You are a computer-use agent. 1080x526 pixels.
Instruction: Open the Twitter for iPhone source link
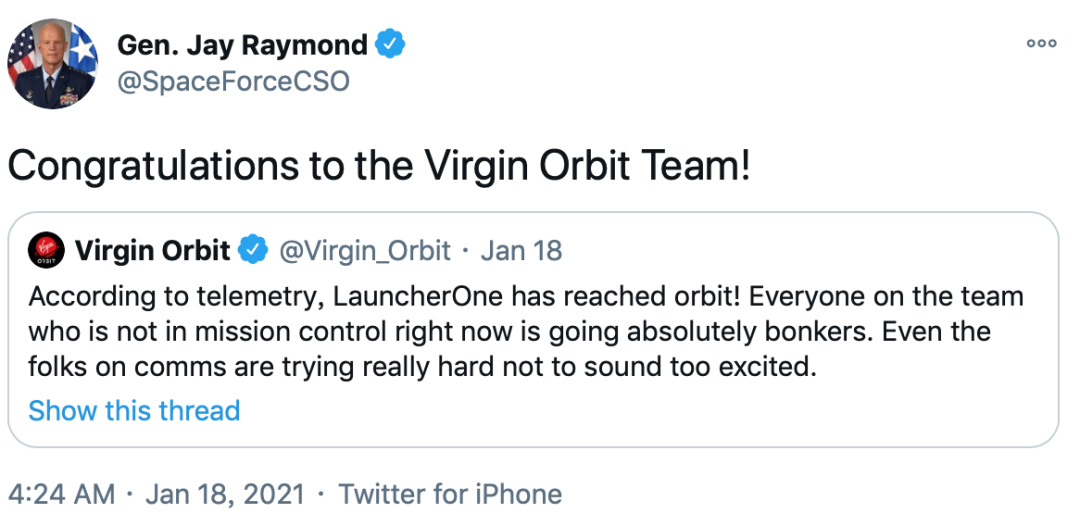(450, 493)
